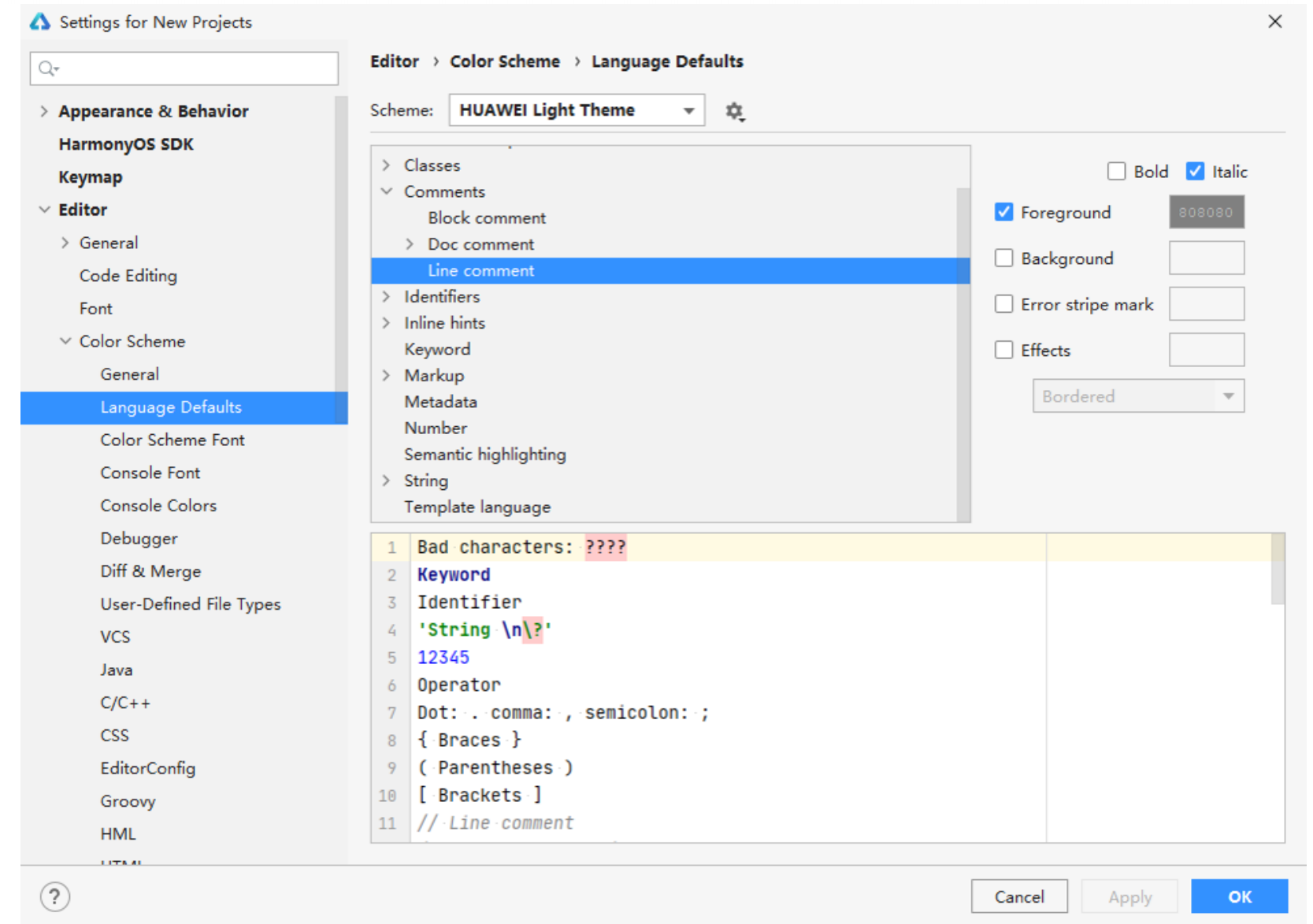Click the search magnifier icon
This screenshot has height=924, width=1313.
tap(48, 69)
